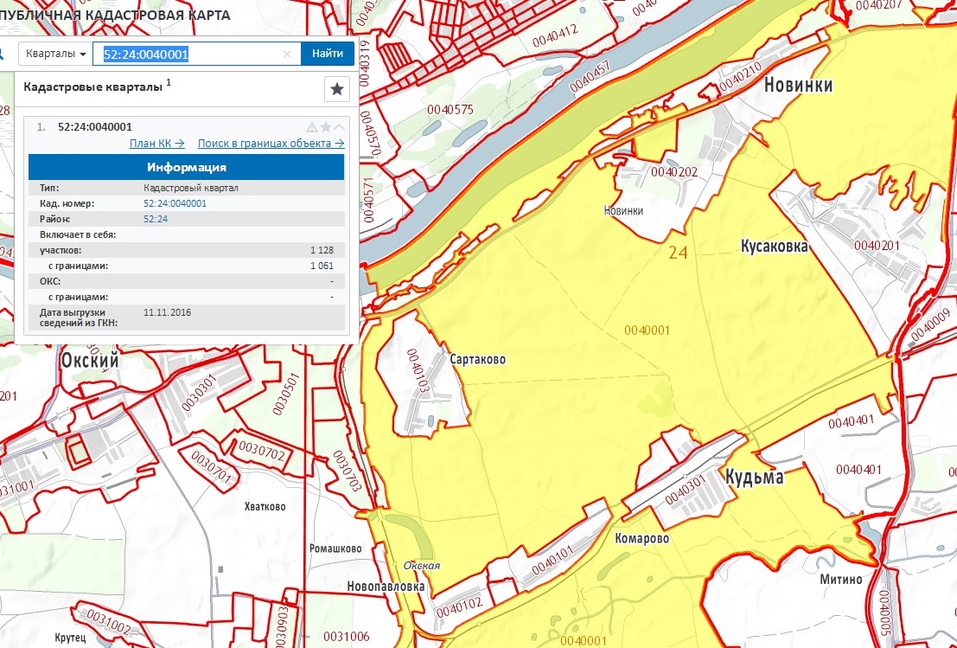Screen dimensions: 957x648
Task: Open the Кварталы search type dropdown
Action: (56, 54)
